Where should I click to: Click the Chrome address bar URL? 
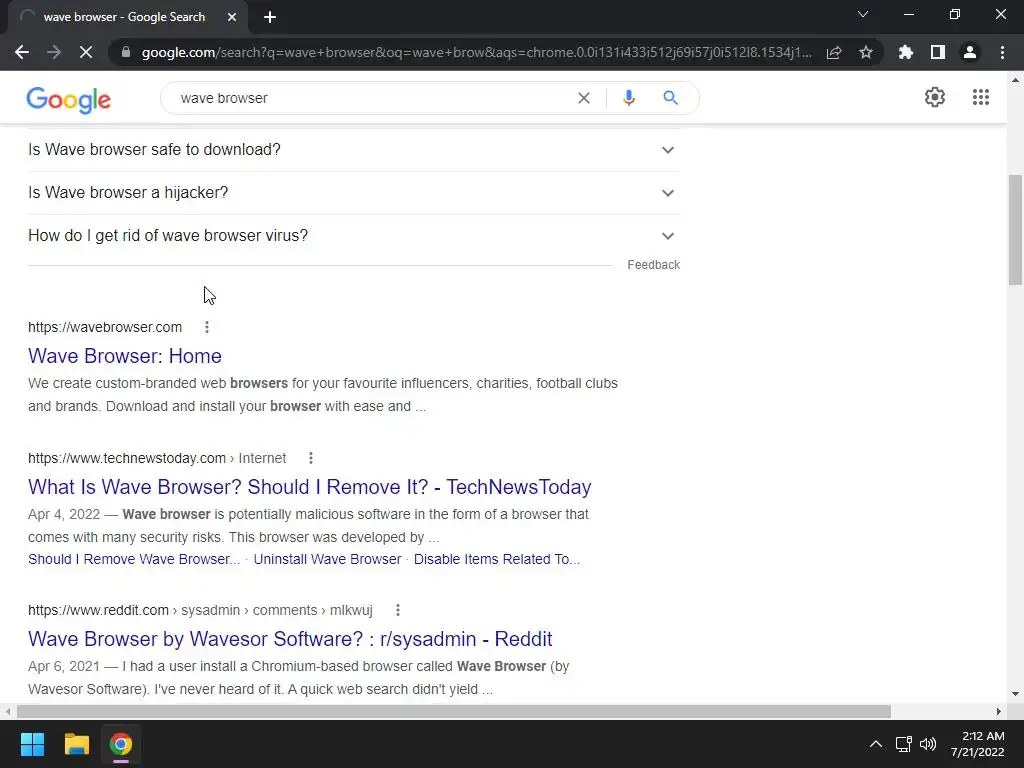[477, 52]
